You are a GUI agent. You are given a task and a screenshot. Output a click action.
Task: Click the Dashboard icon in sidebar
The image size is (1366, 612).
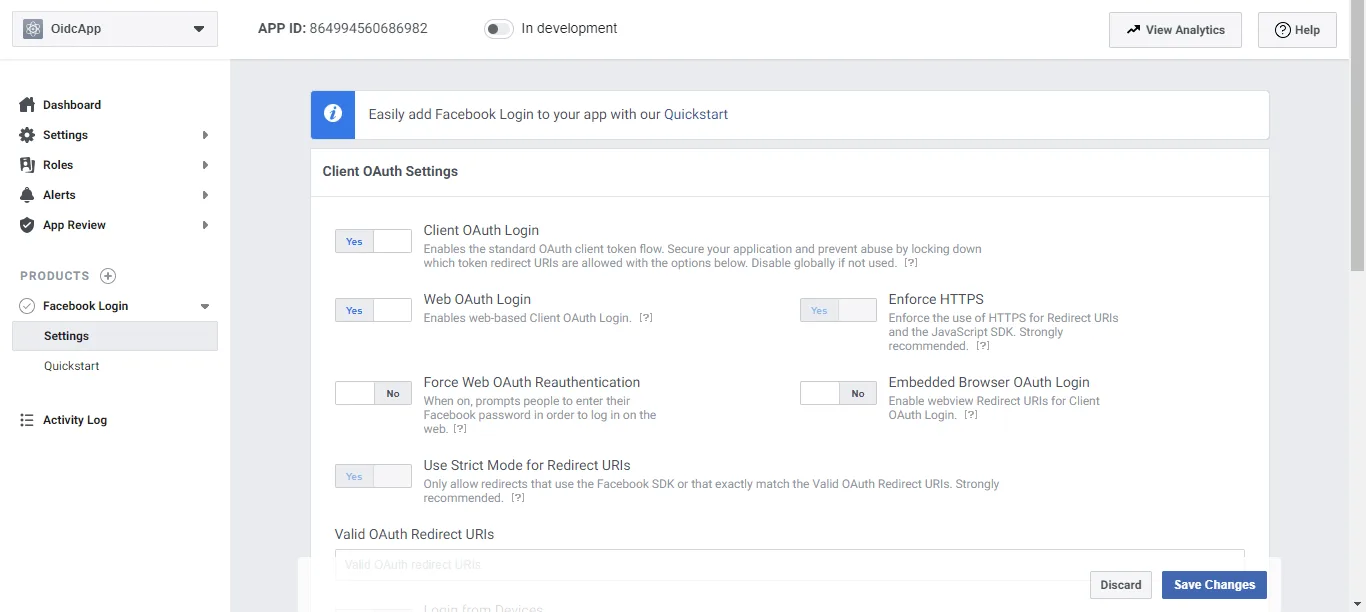(27, 105)
